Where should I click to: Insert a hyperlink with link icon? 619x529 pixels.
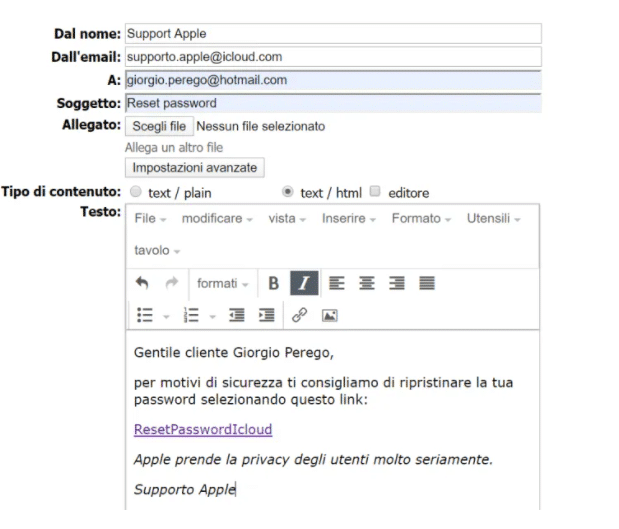pyautogui.click(x=299, y=315)
